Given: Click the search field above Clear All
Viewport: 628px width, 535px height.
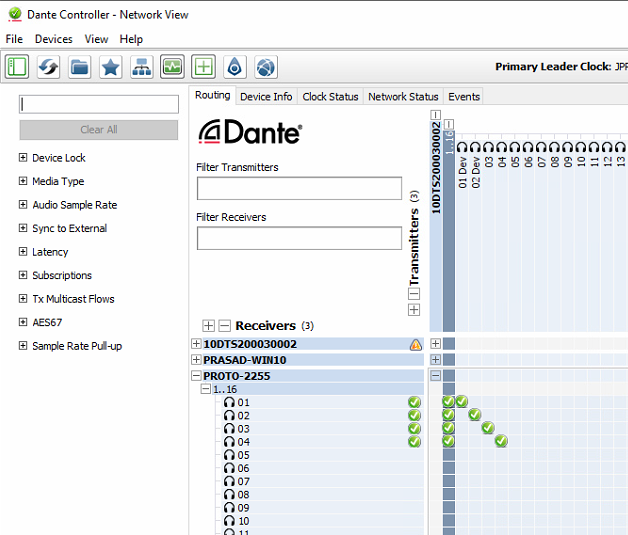Looking at the screenshot, I should (x=99, y=104).
